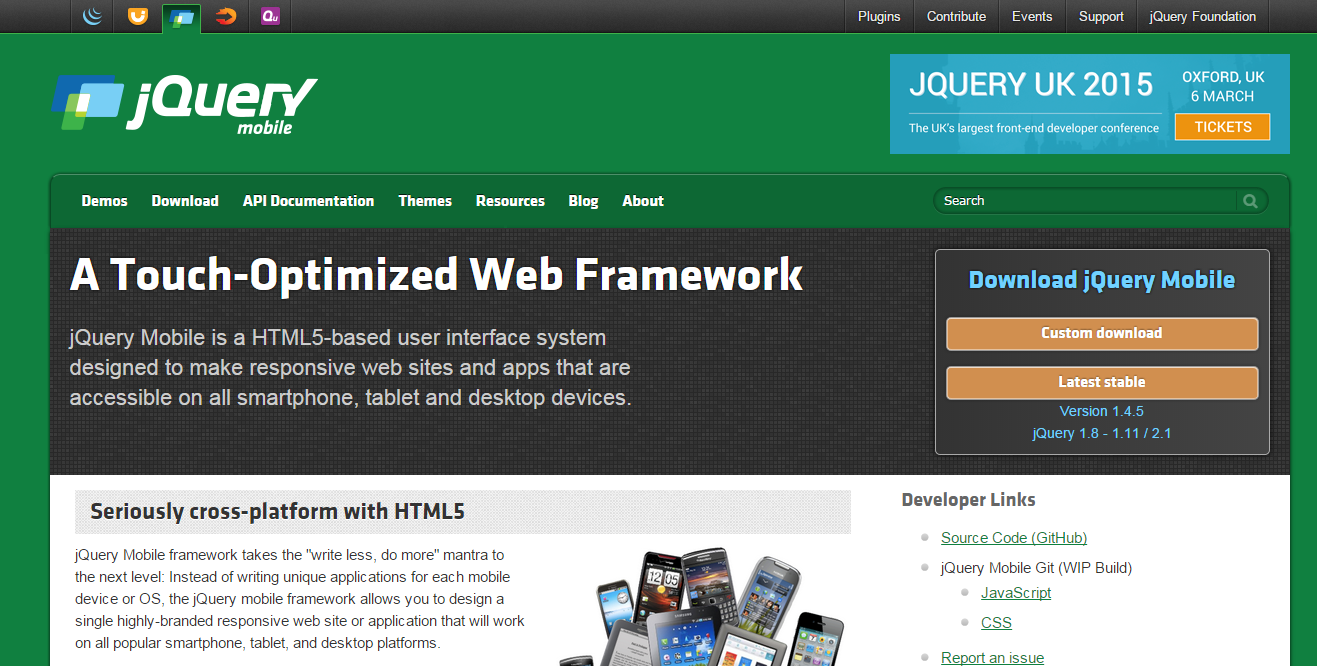Open the JavaScript WIP build link

tap(1016, 593)
